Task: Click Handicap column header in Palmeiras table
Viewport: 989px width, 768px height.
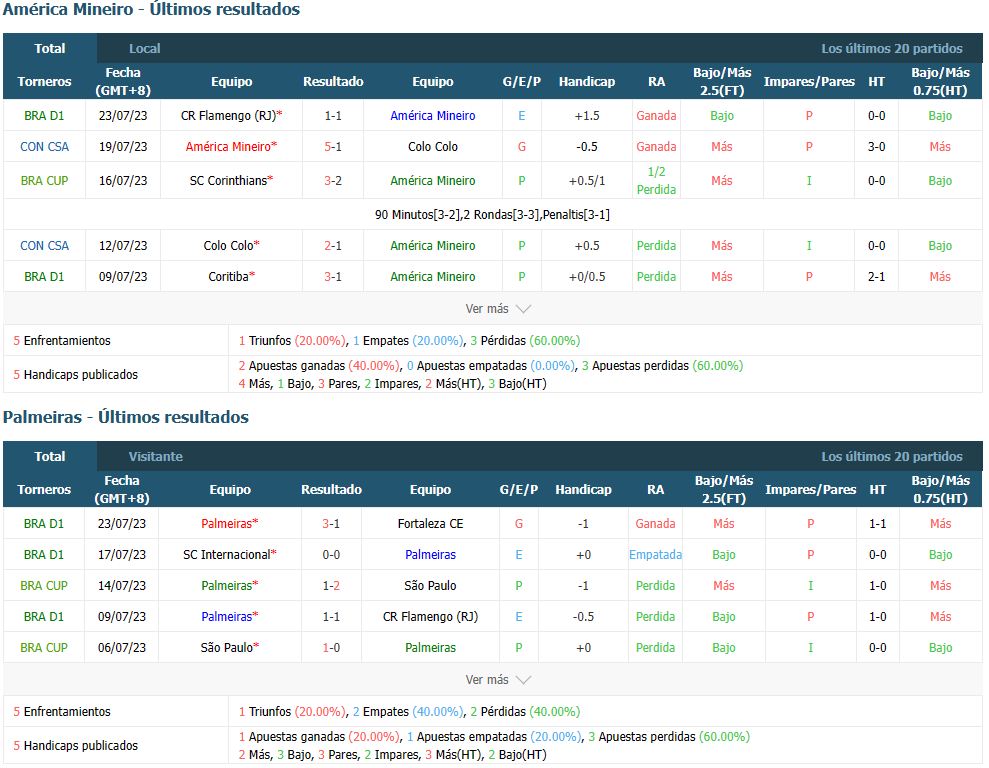Action: pyautogui.click(x=583, y=489)
